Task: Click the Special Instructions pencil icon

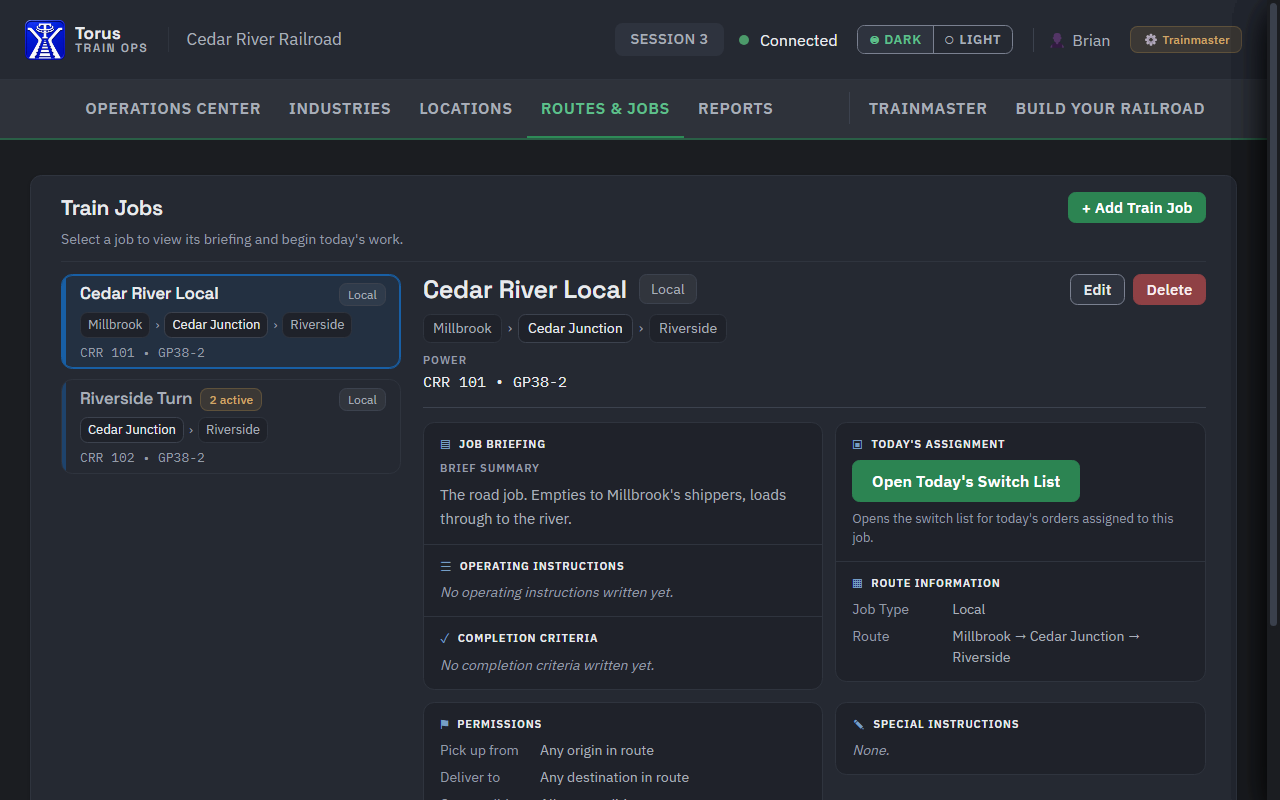Action: tap(858, 724)
